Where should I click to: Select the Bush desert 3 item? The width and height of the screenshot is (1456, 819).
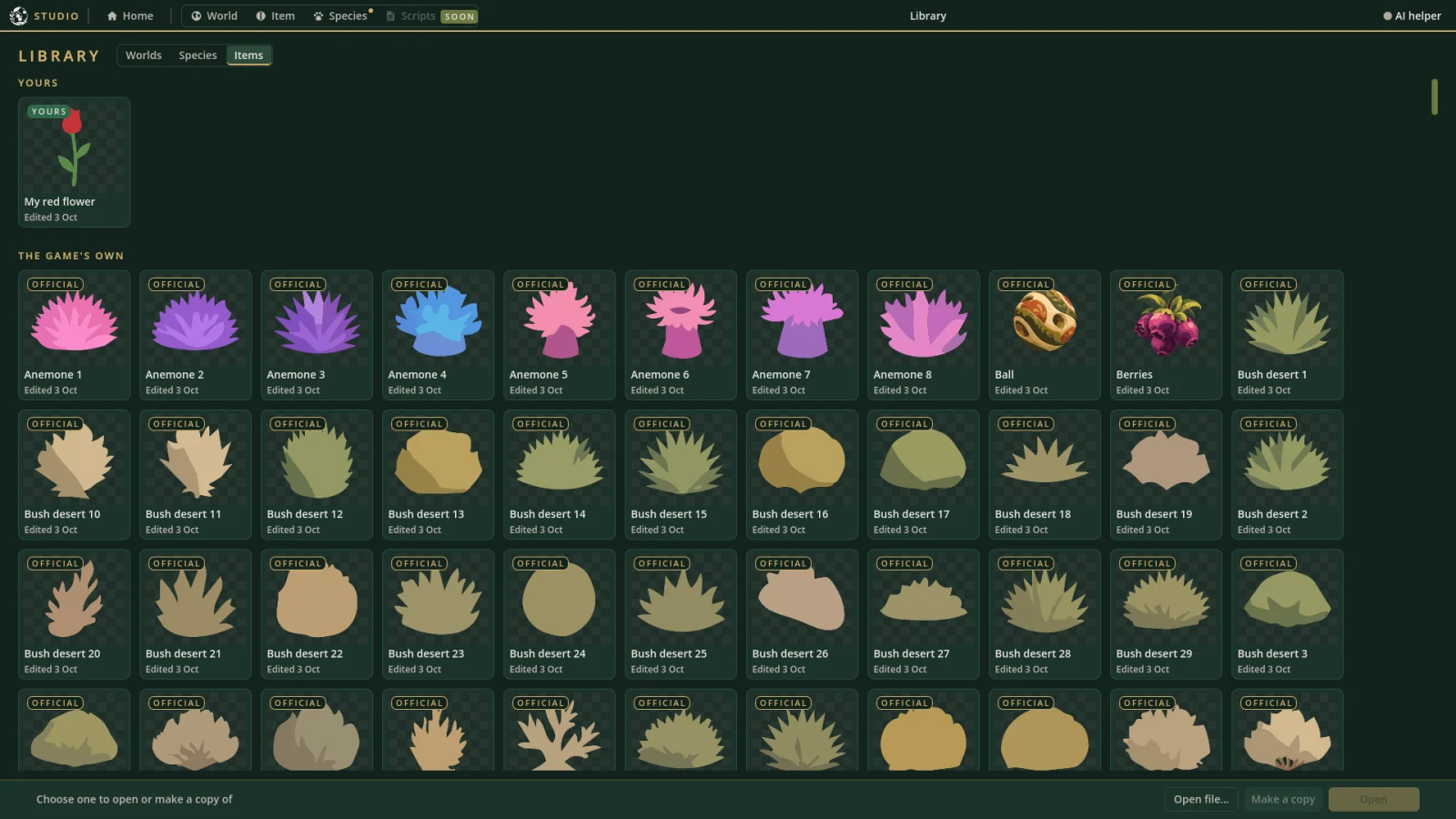1288,614
